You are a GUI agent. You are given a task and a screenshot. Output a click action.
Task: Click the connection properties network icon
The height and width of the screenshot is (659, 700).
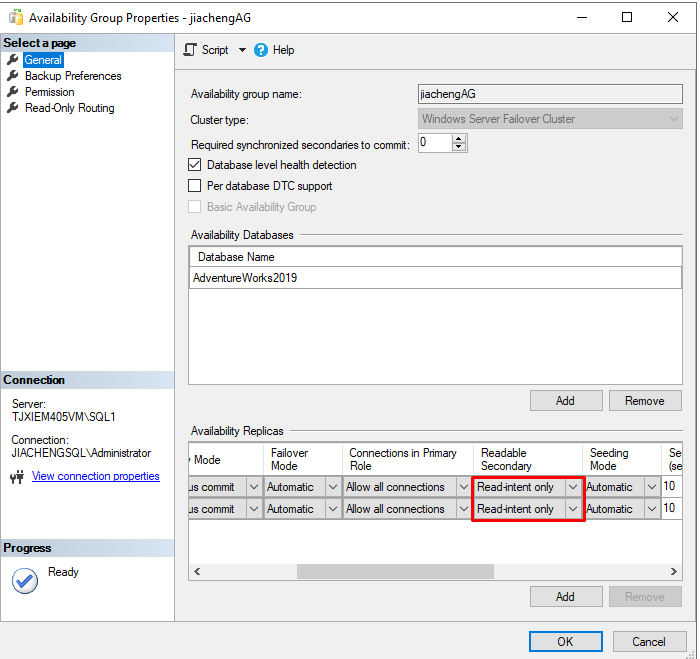[16, 477]
